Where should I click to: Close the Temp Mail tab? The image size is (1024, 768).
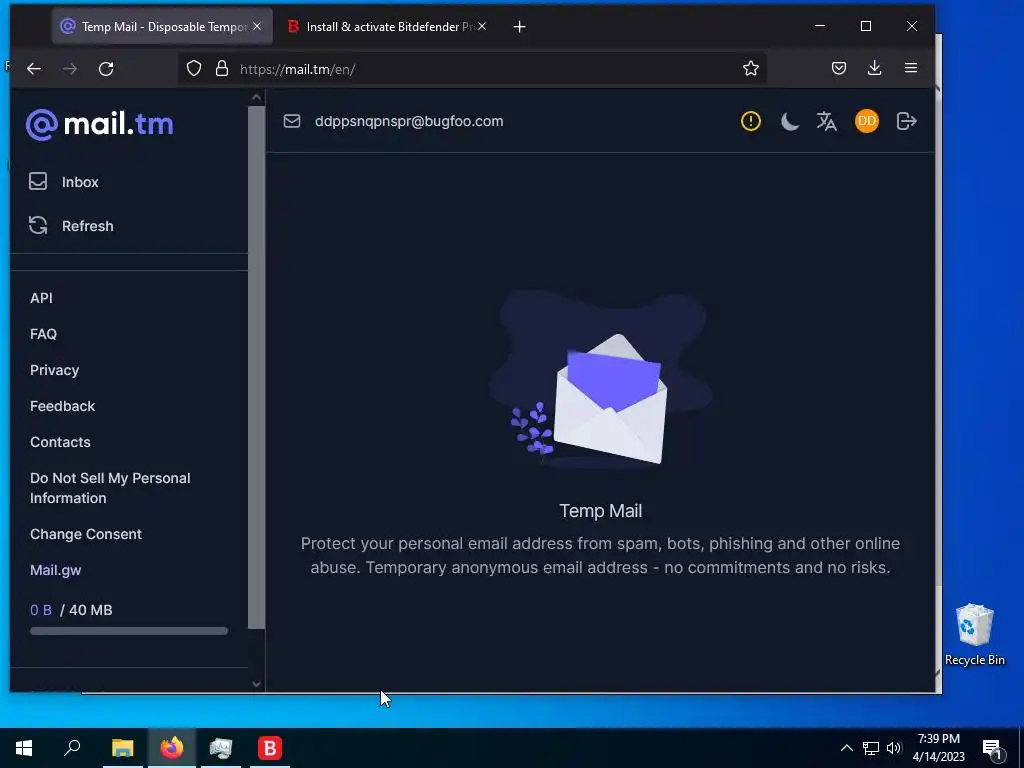pos(257,26)
